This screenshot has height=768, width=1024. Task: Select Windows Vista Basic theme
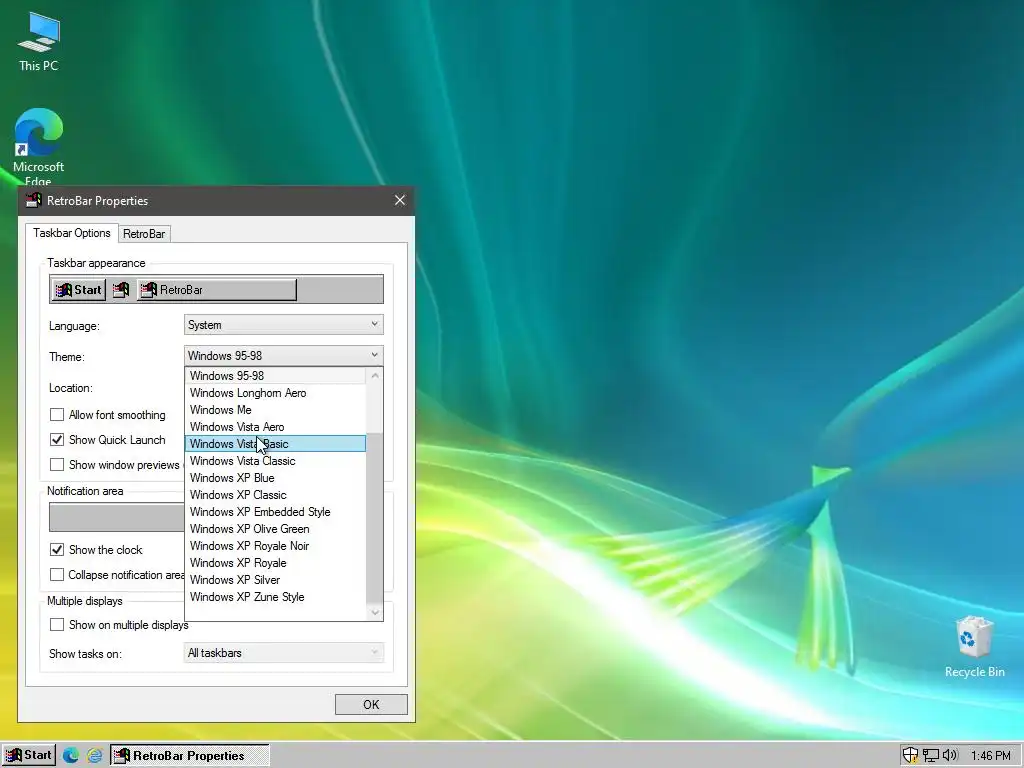(275, 443)
